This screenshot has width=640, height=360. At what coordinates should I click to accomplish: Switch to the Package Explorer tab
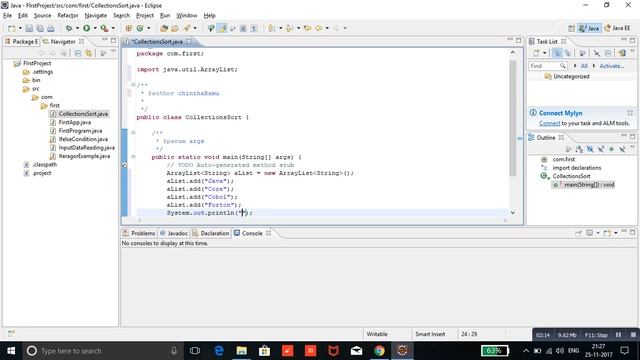tap(21, 42)
